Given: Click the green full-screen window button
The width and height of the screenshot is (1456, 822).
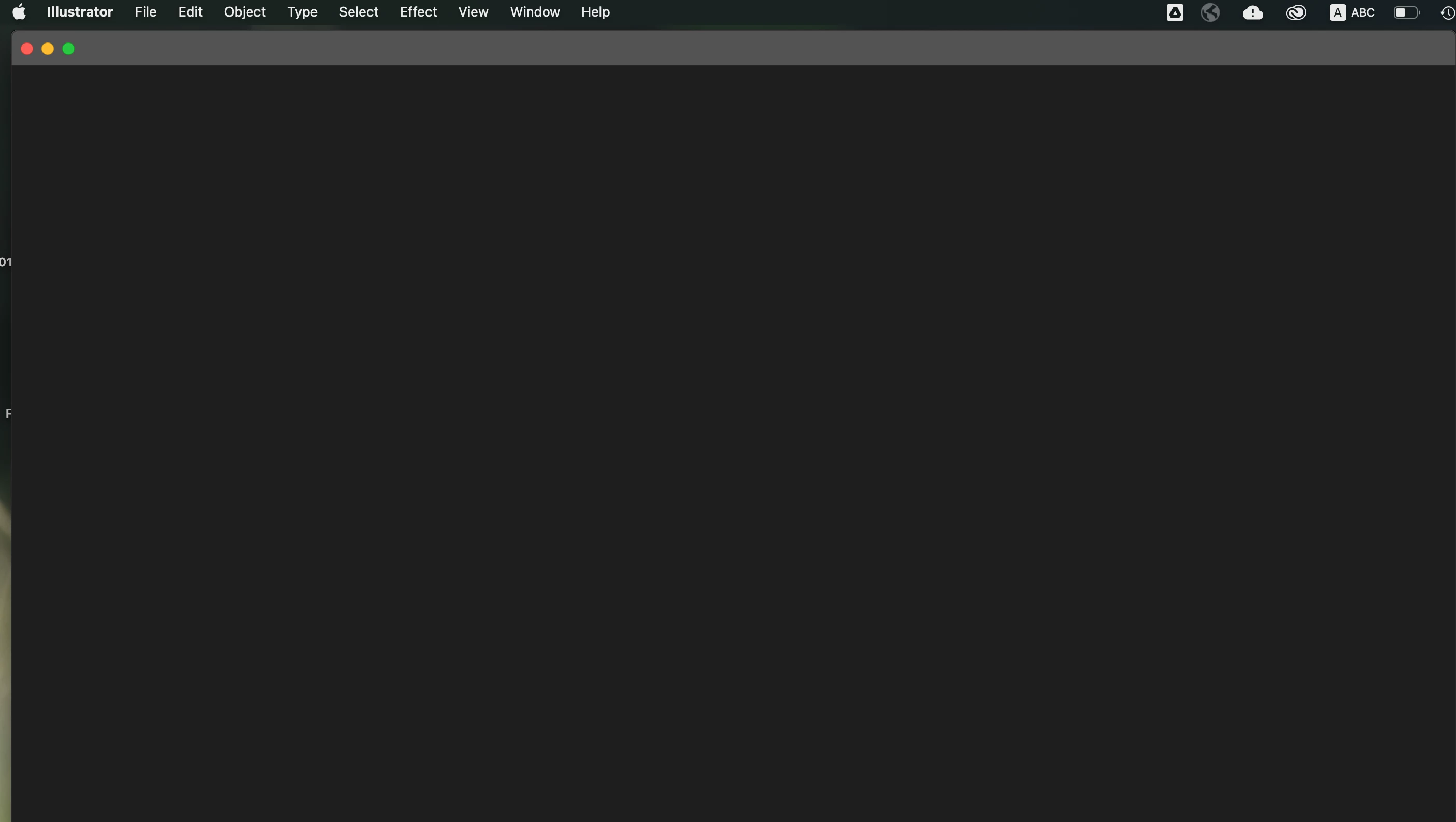Looking at the screenshot, I should 68,49.
